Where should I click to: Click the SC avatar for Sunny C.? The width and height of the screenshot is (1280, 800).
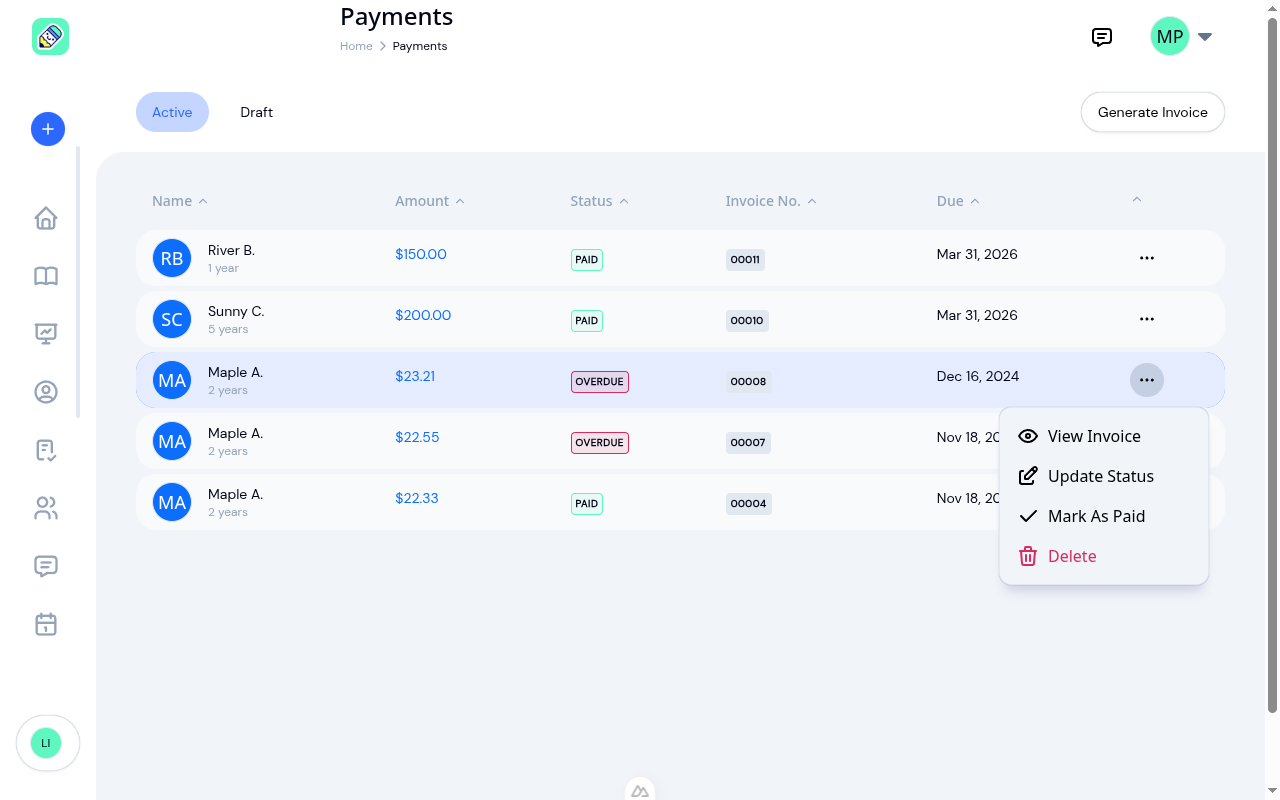(172, 319)
